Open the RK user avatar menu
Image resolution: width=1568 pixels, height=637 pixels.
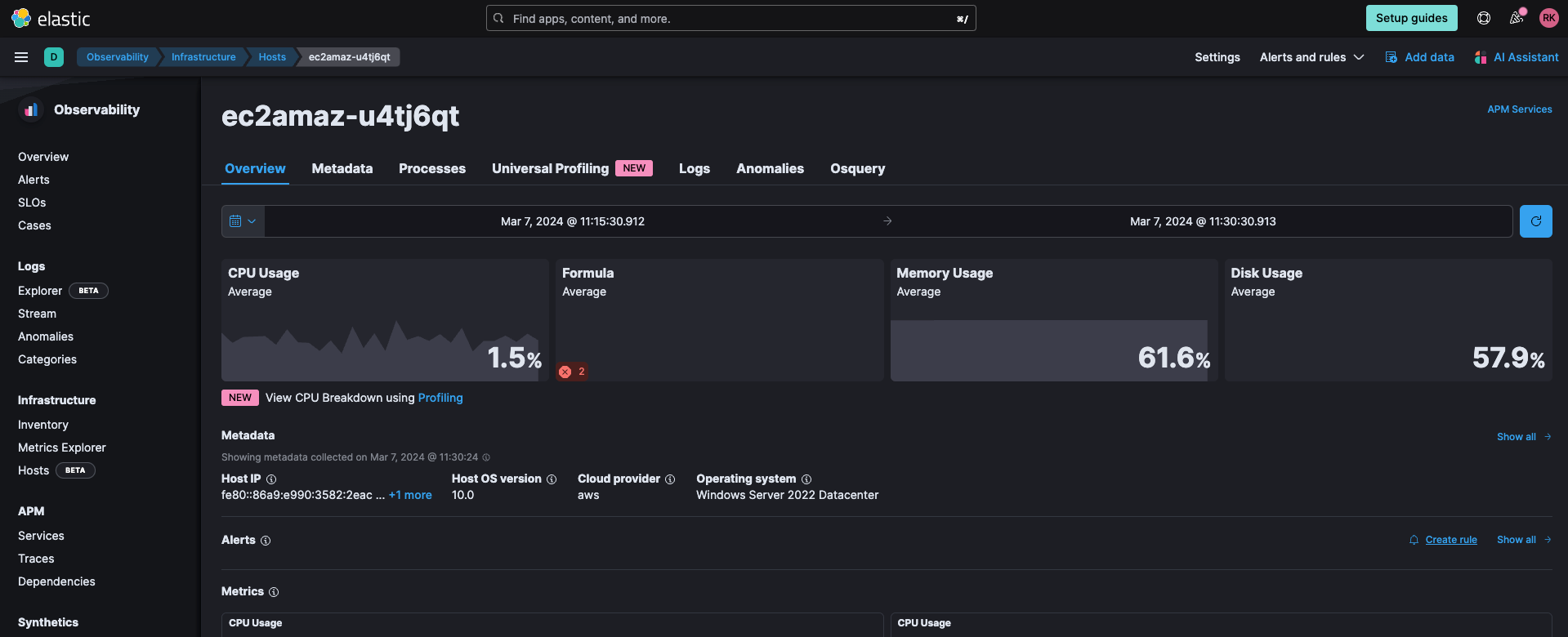1548,18
